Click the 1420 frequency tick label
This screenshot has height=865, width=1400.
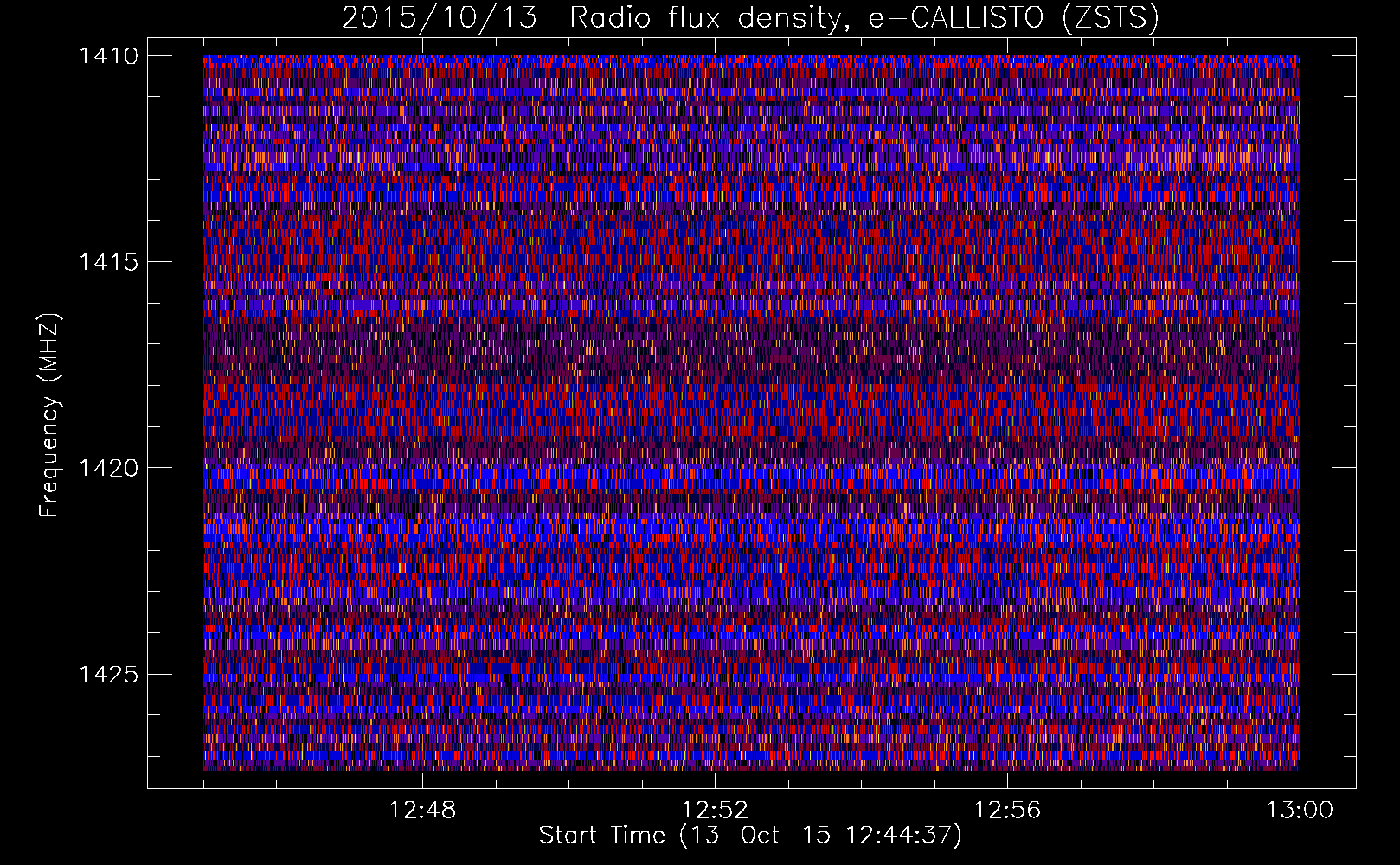click(x=109, y=468)
